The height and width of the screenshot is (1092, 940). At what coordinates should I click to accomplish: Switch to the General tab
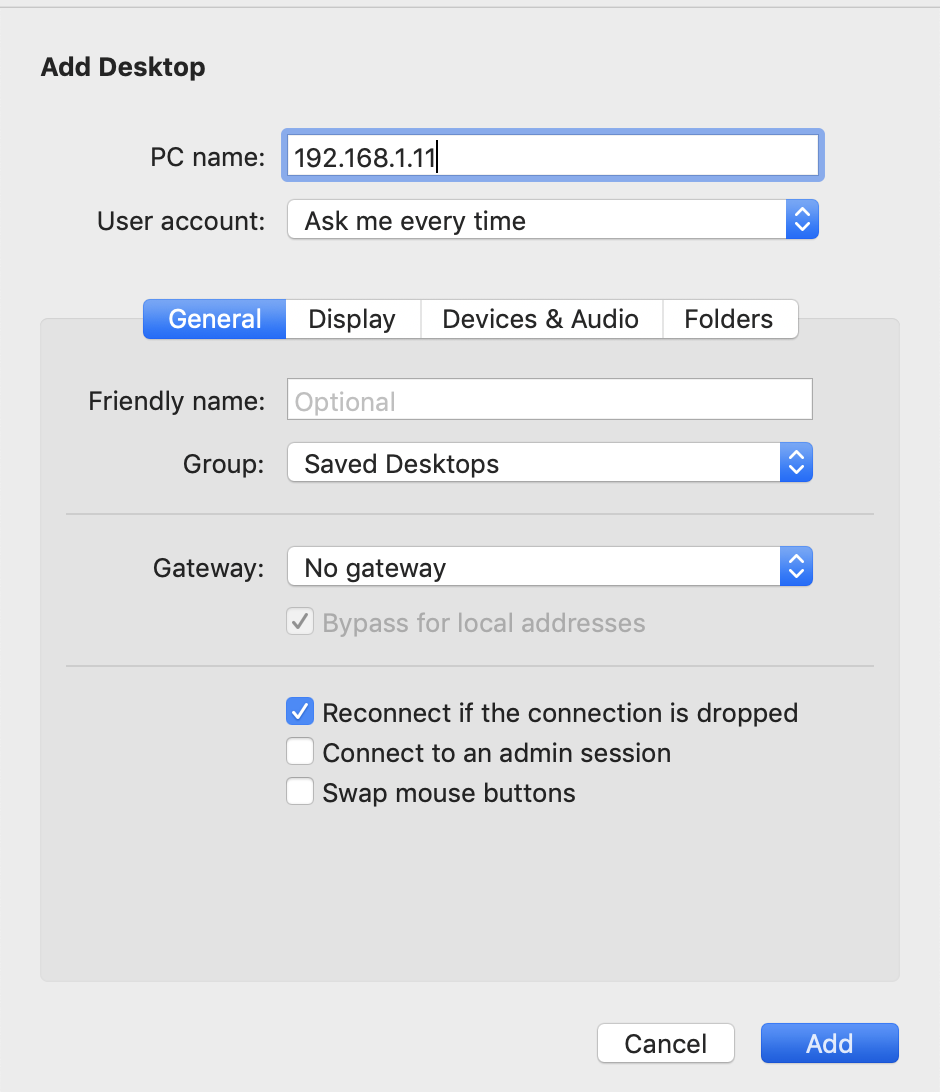pyautogui.click(x=215, y=319)
